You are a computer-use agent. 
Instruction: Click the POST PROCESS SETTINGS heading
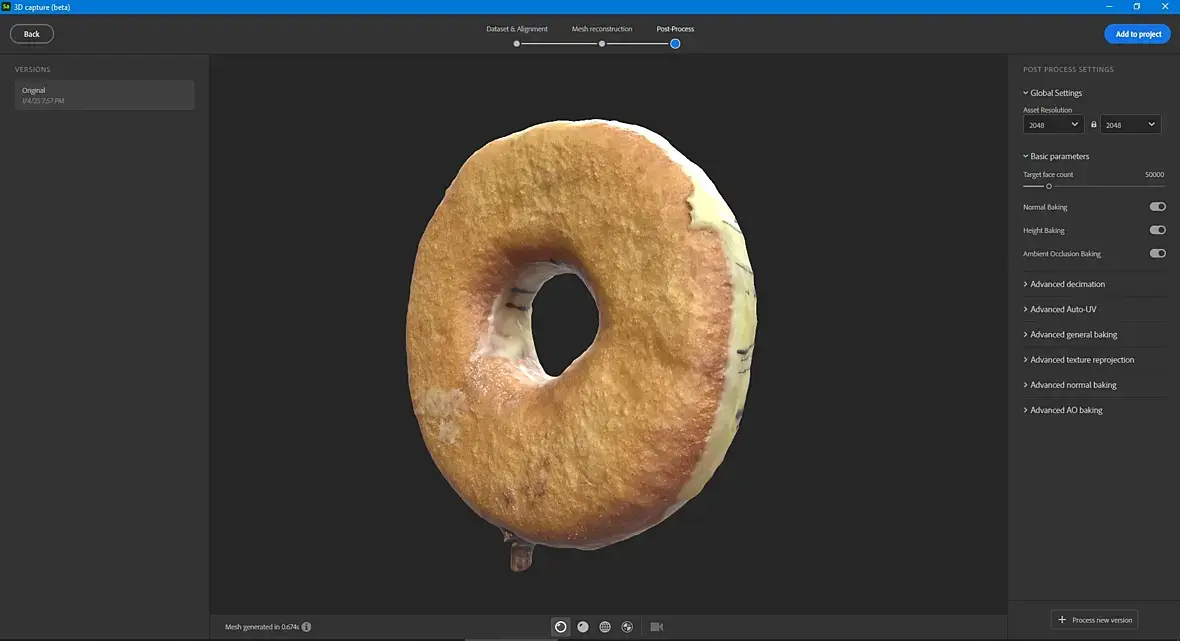click(x=1068, y=69)
